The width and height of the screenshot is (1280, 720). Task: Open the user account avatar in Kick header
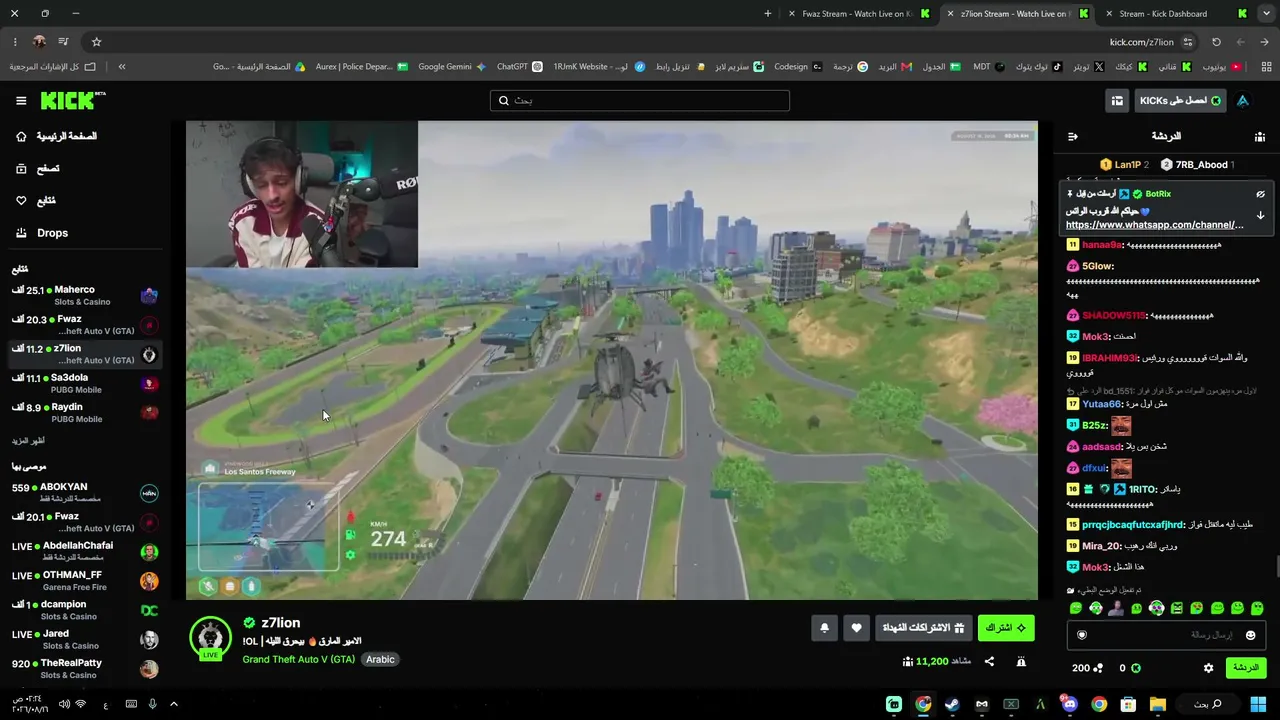coord(1243,101)
